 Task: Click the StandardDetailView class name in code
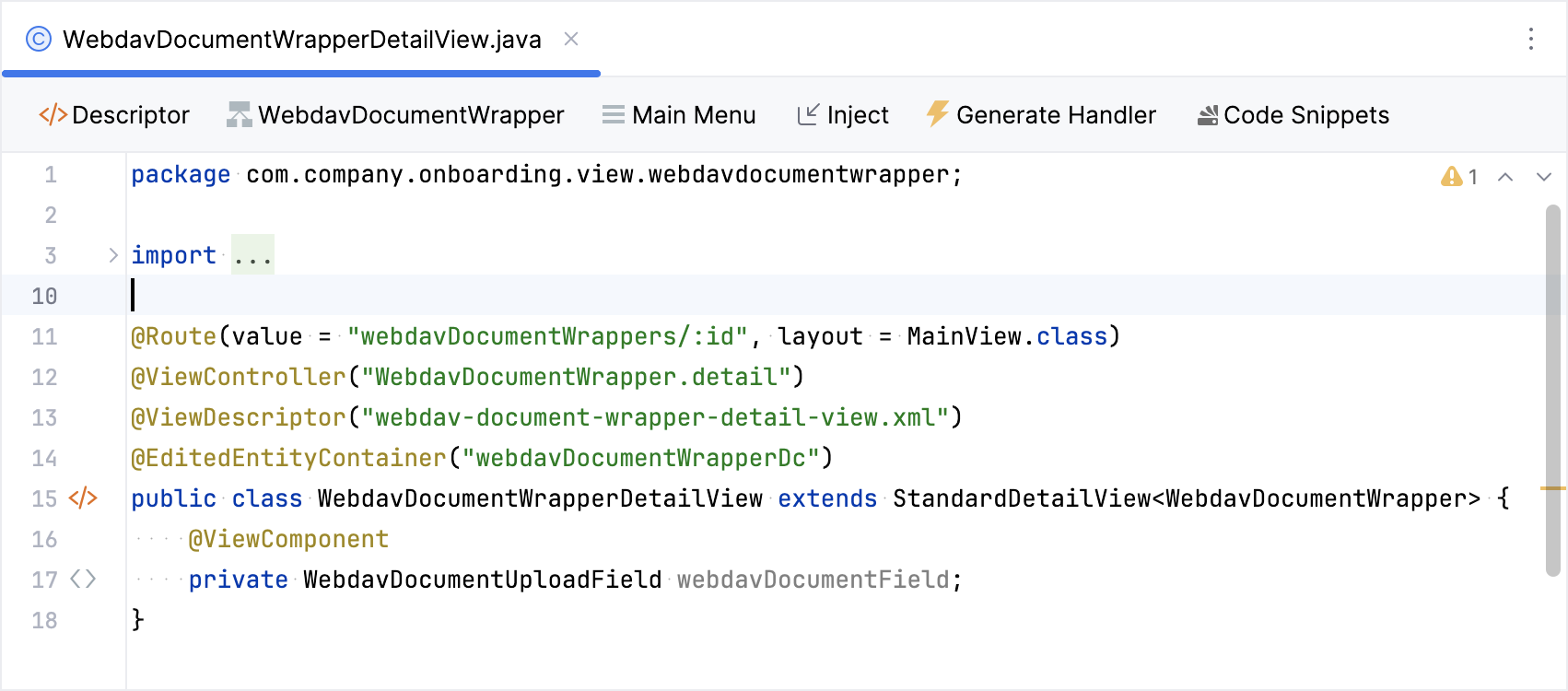1021,498
